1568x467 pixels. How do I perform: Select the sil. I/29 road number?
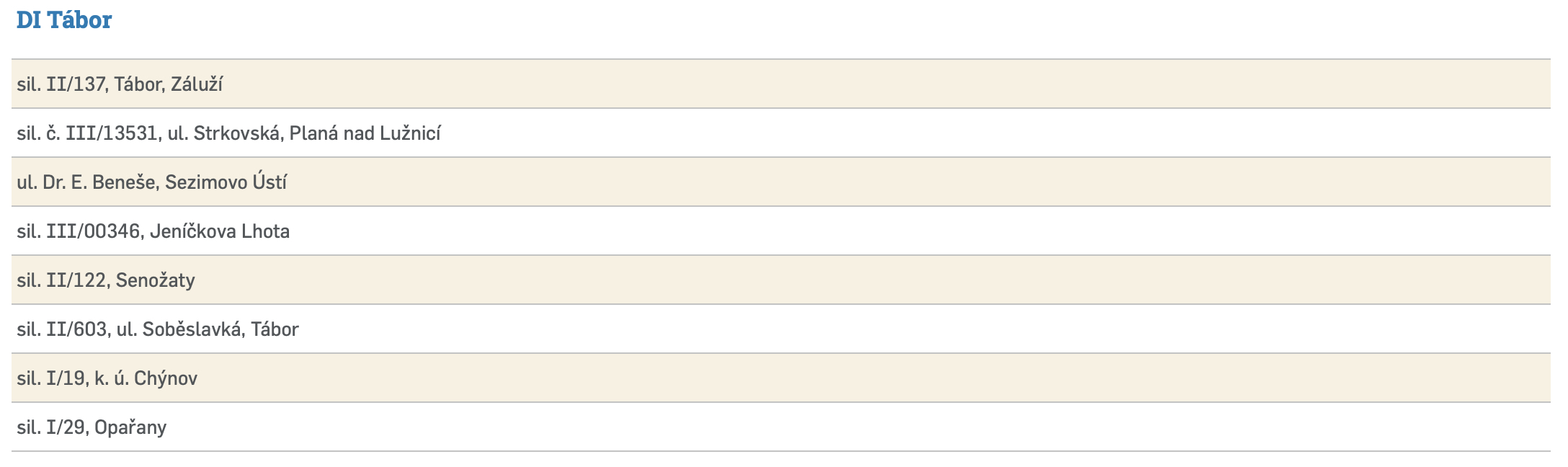[x=52, y=427]
